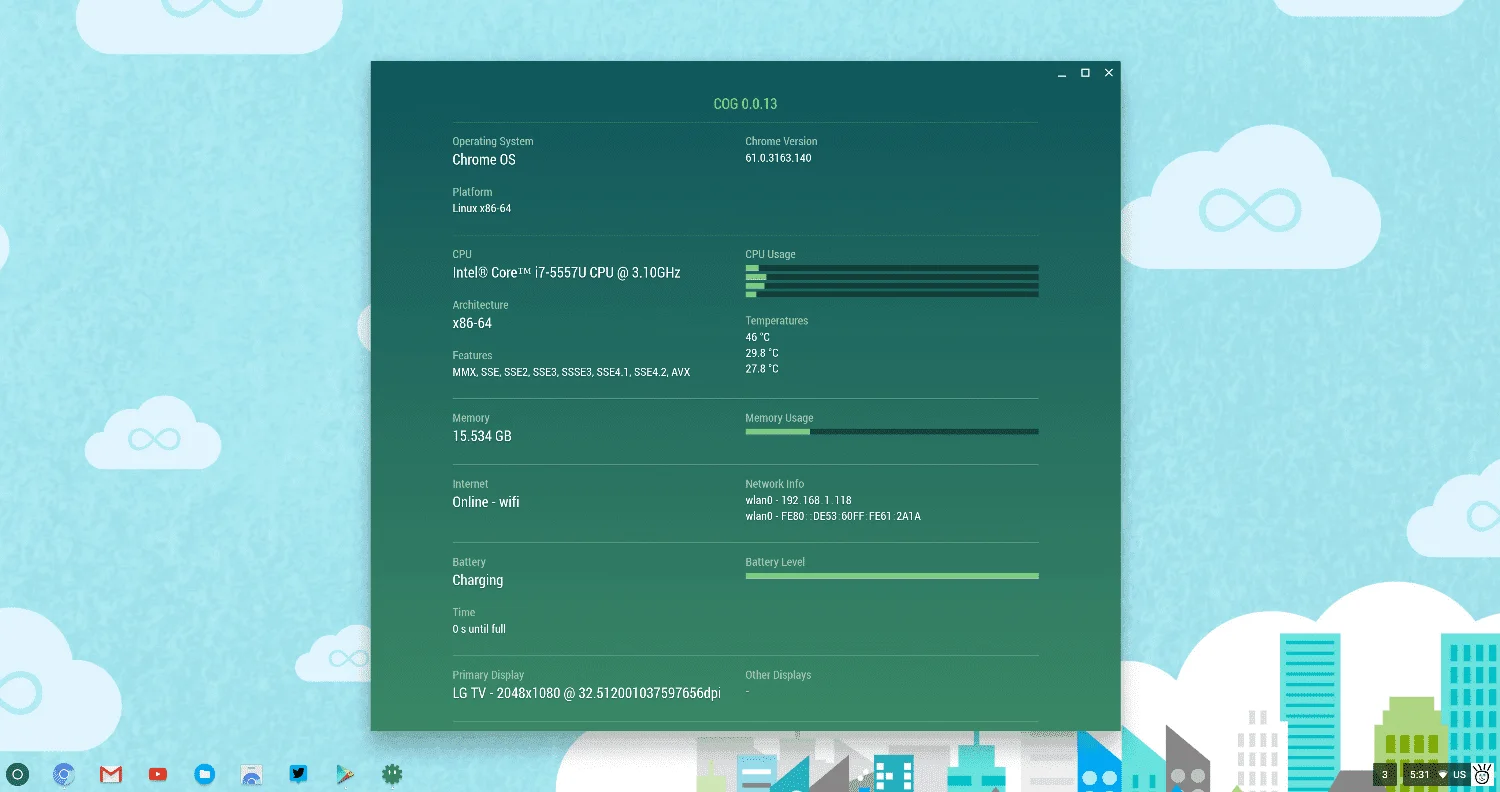Select the 'Linux x86-64' platform value
Image resolution: width=1500 pixels, height=792 pixels.
(x=482, y=209)
